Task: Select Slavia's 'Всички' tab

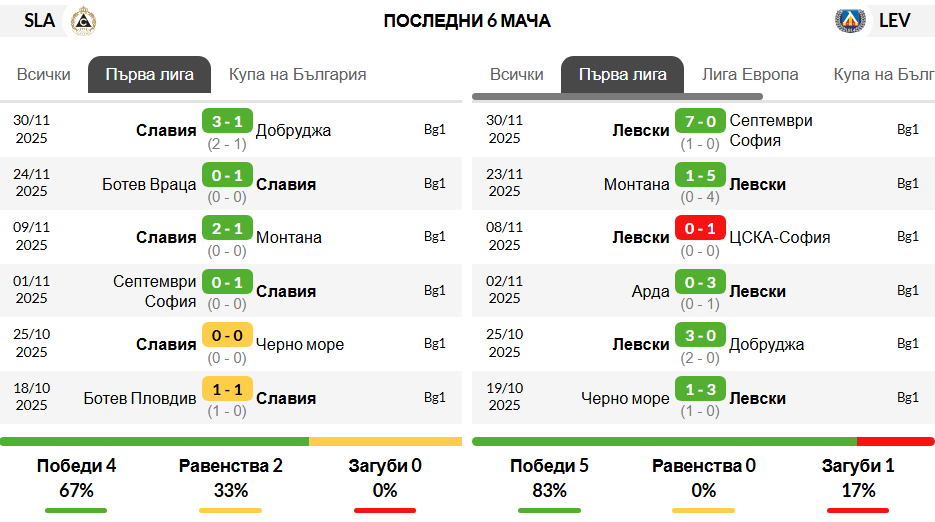Action: pyautogui.click(x=44, y=75)
